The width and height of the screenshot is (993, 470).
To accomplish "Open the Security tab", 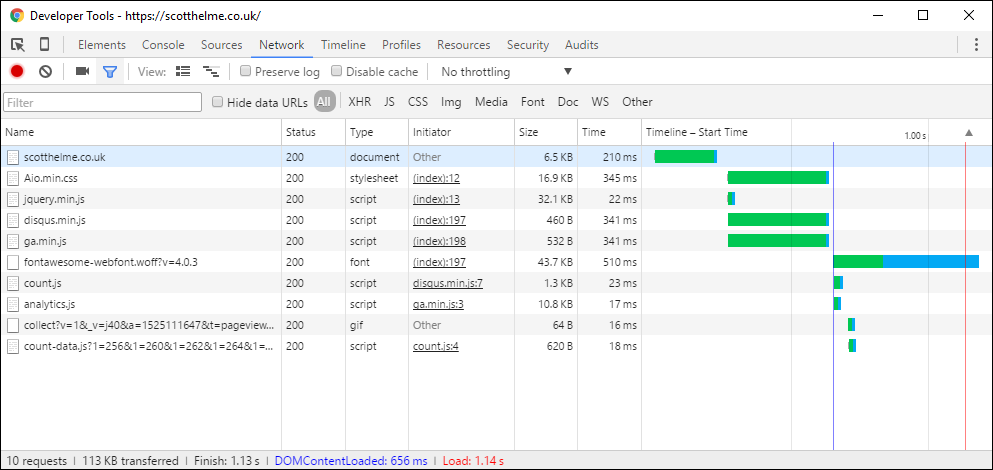I will pos(527,45).
